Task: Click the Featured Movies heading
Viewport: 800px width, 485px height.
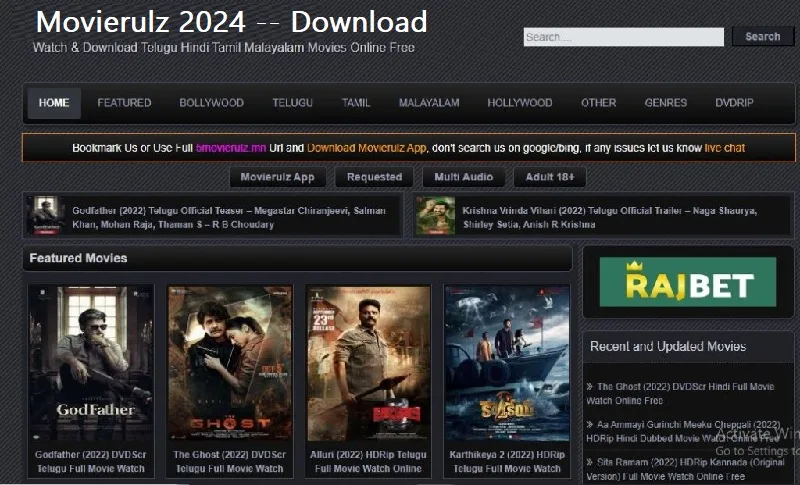Action: pos(78,258)
